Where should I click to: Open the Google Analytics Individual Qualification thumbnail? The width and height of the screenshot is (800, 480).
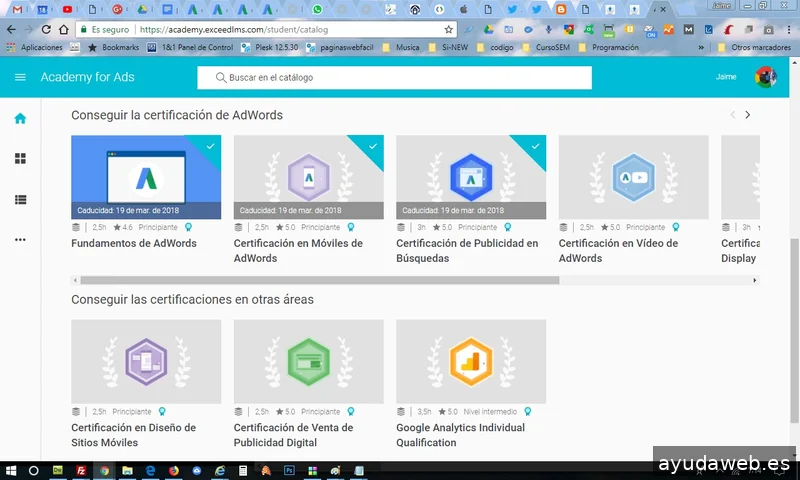[471, 362]
